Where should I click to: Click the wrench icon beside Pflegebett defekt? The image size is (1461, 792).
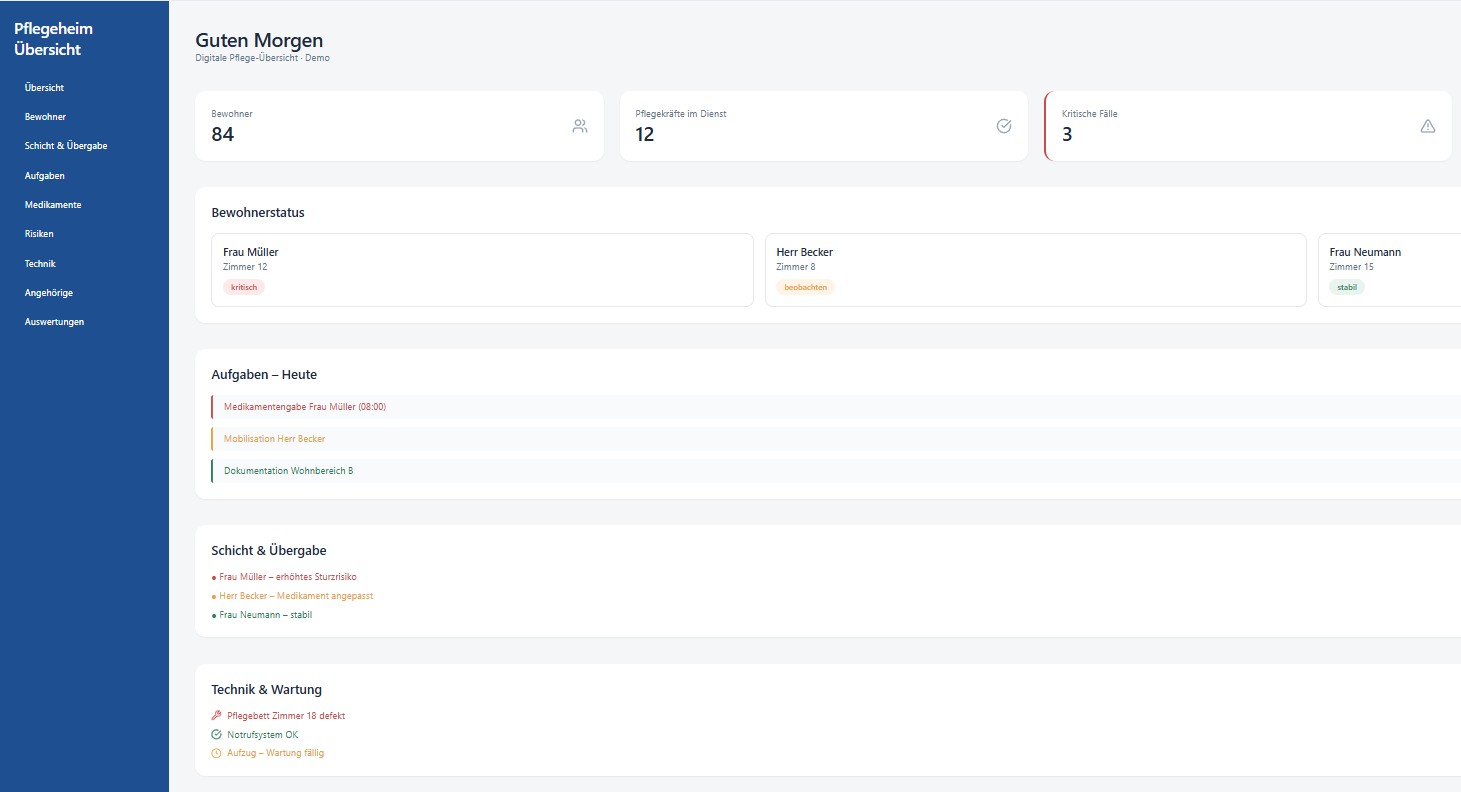(216, 716)
